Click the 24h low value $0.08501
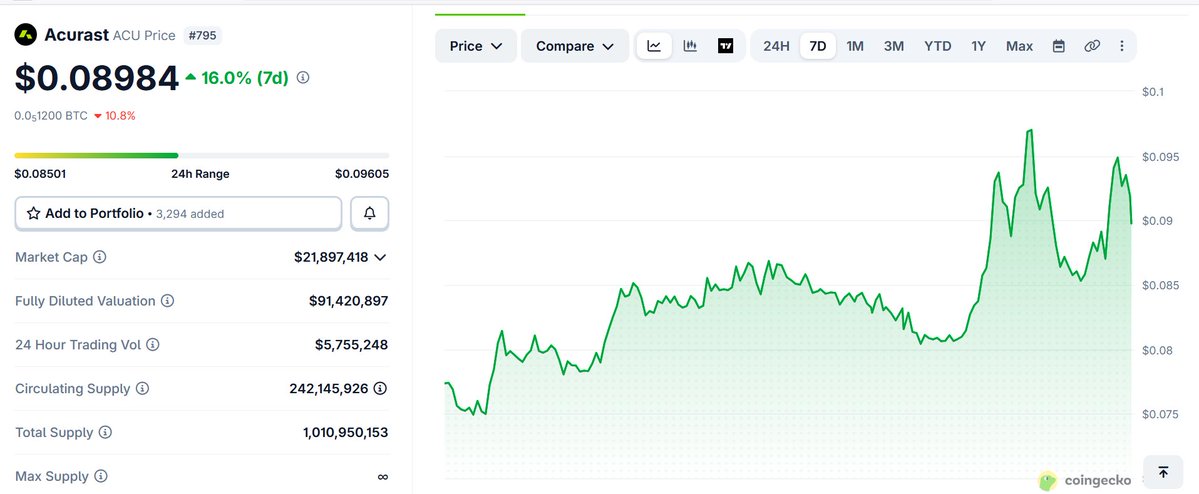 tap(41, 174)
